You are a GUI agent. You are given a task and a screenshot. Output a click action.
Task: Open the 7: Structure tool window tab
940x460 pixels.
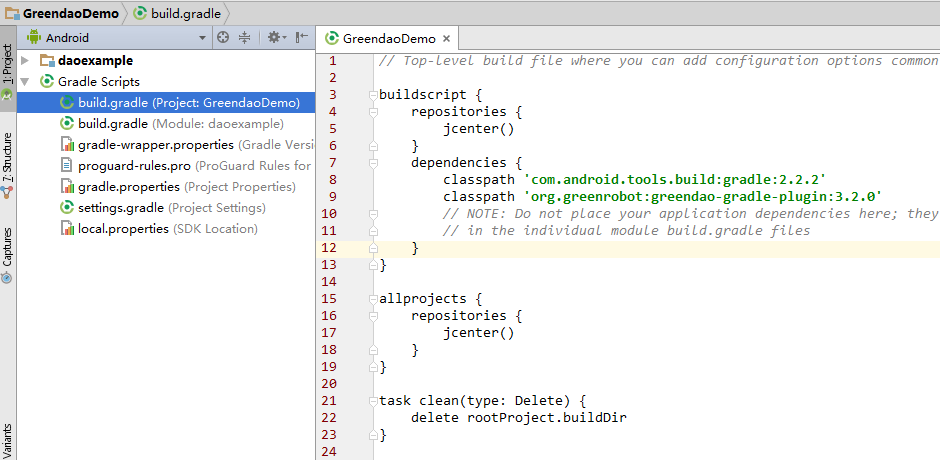pyautogui.click(x=8, y=165)
